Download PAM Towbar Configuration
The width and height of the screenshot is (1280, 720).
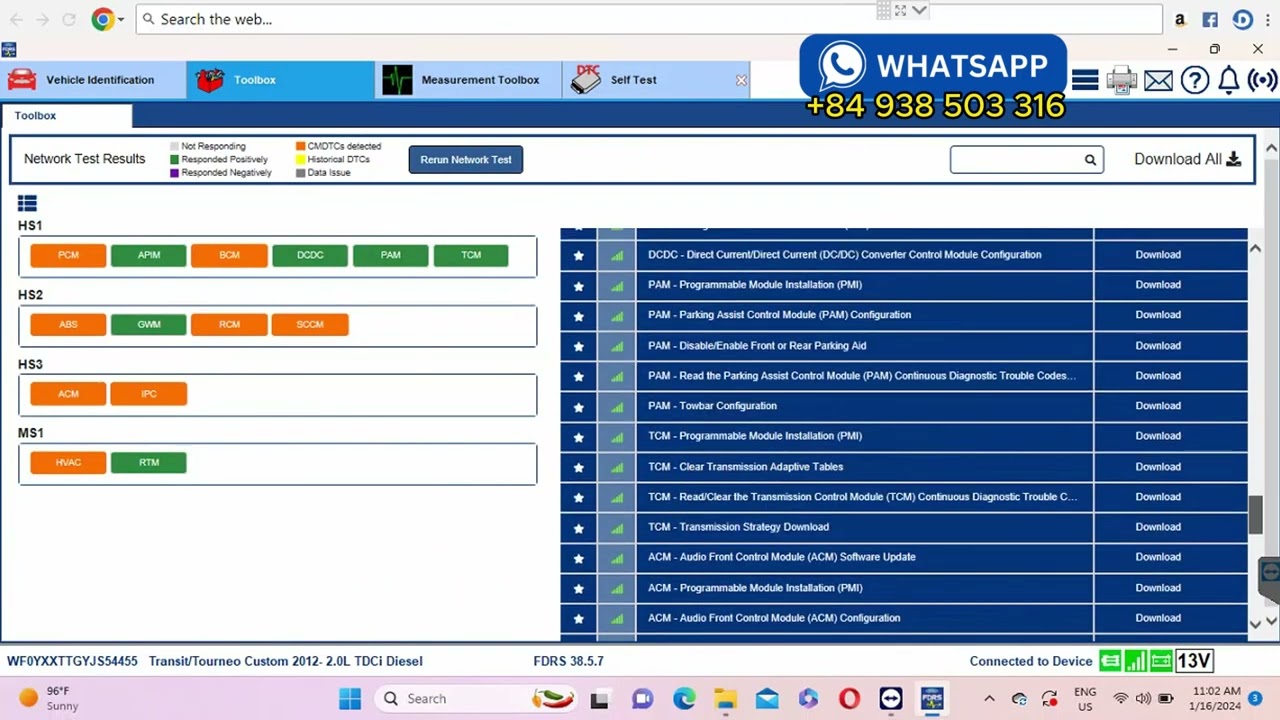pos(1158,406)
